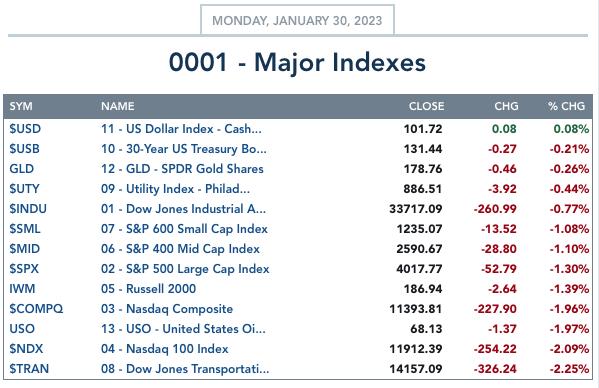
Task: Open the $COMPQ symbol link
Action: click(36, 309)
